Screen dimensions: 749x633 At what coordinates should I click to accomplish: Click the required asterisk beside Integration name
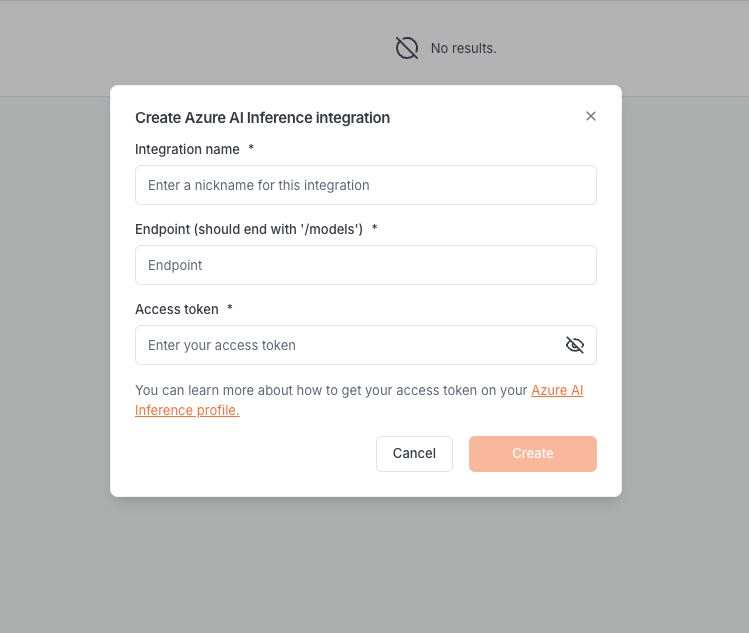251,148
